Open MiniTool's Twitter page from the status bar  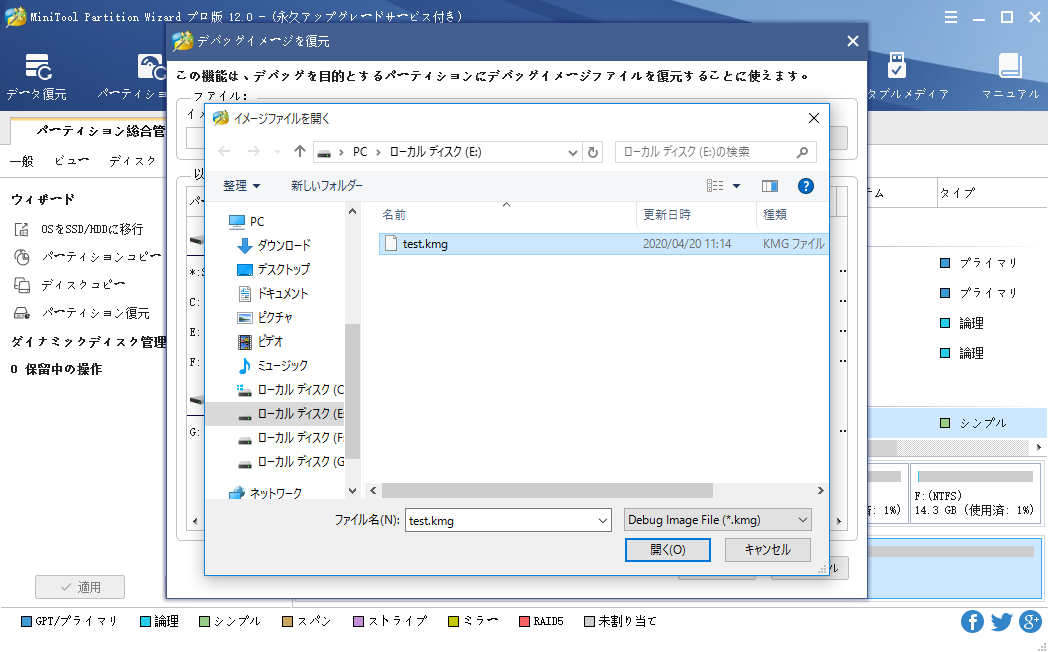tap(1001, 621)
